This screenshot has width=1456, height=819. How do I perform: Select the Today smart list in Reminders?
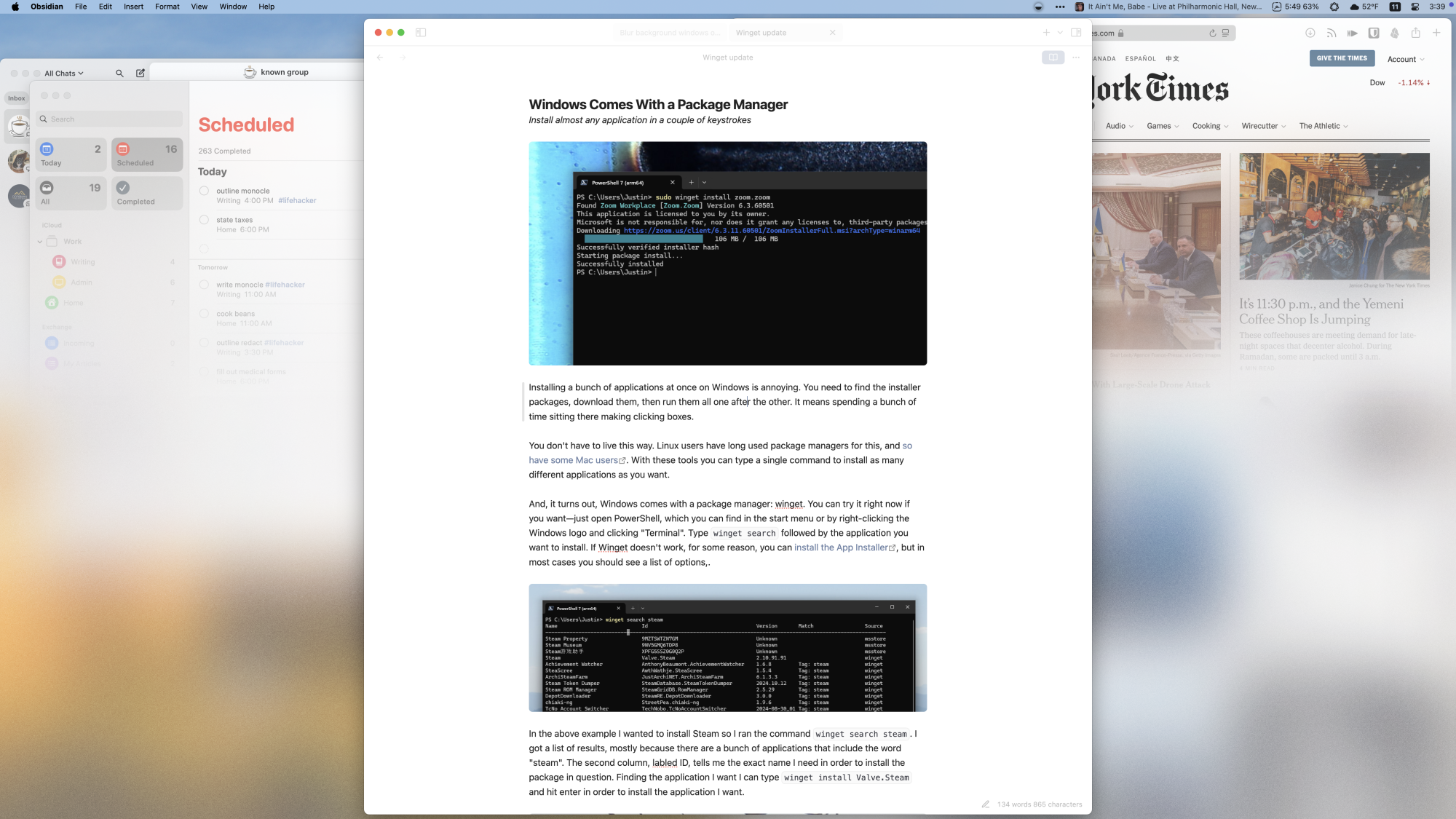71,155
